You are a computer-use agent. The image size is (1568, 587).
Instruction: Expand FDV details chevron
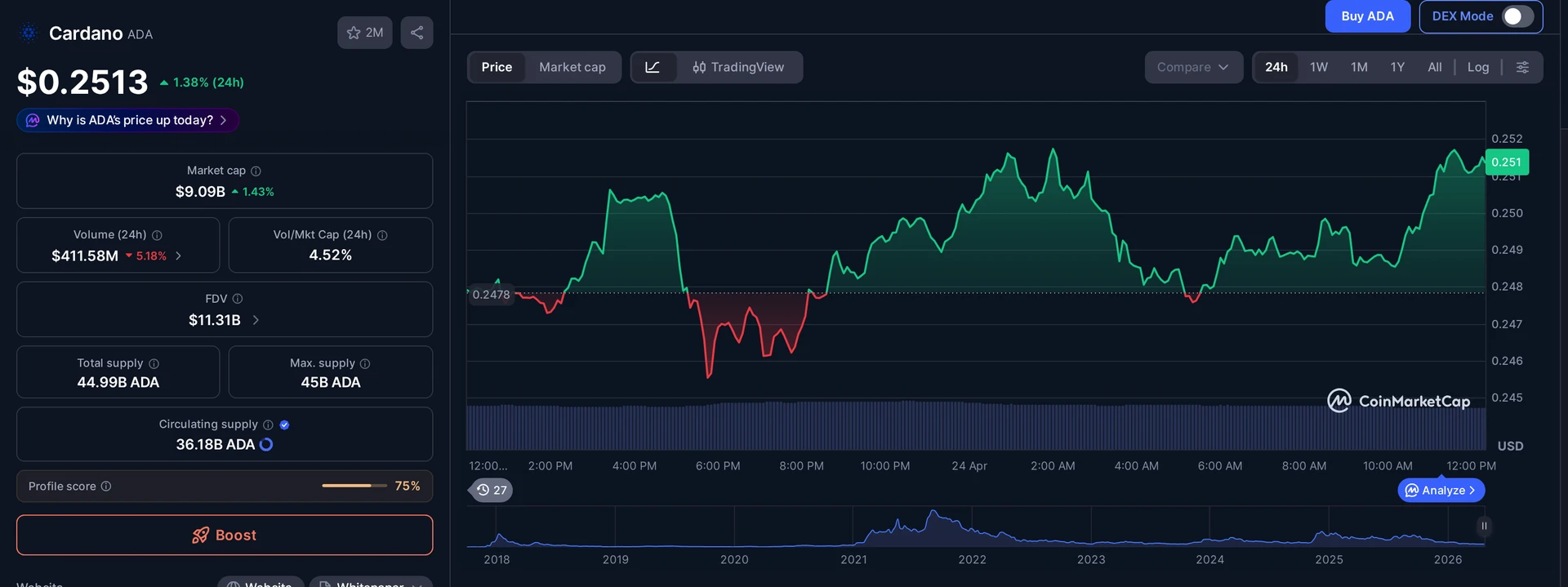[x=256, y=320]
